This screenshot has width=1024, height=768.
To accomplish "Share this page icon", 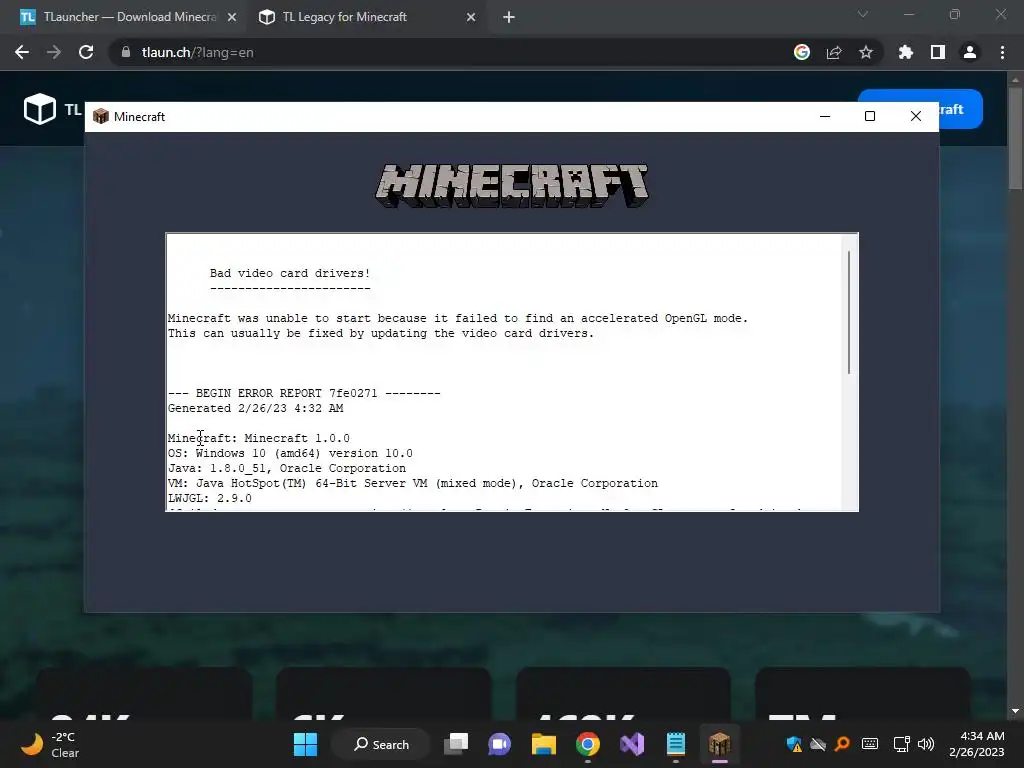I will [834, 52].
